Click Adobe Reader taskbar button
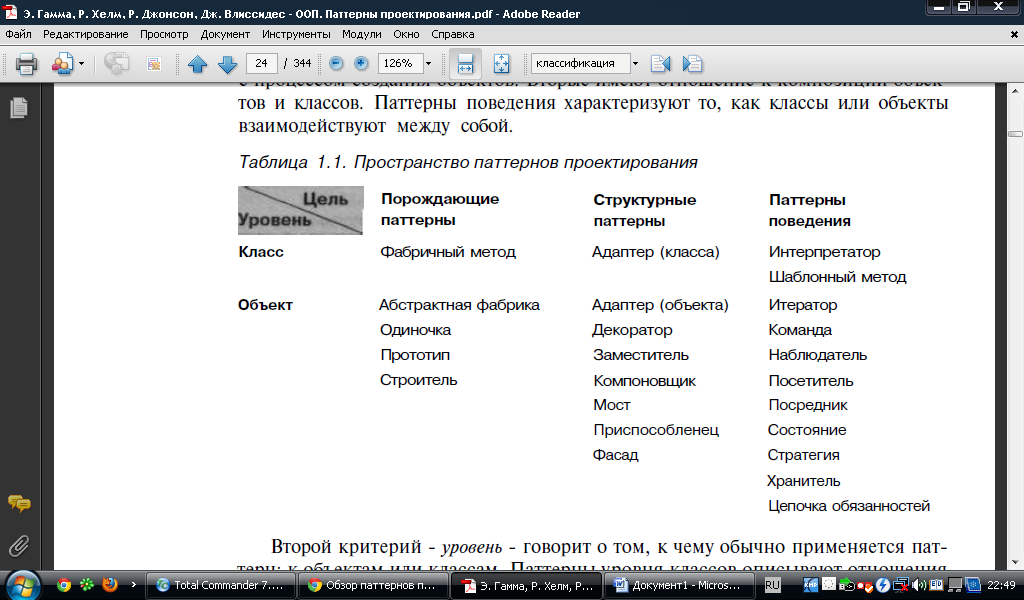Viewport: 1024px width, 600px height. click(526, 586)
